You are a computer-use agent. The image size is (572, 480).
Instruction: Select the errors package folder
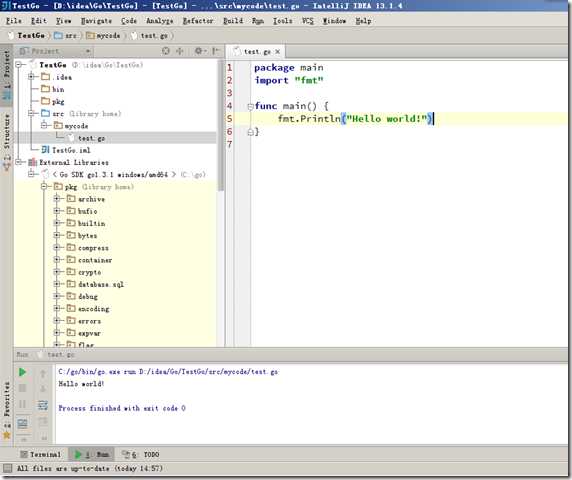click(84, 321)
